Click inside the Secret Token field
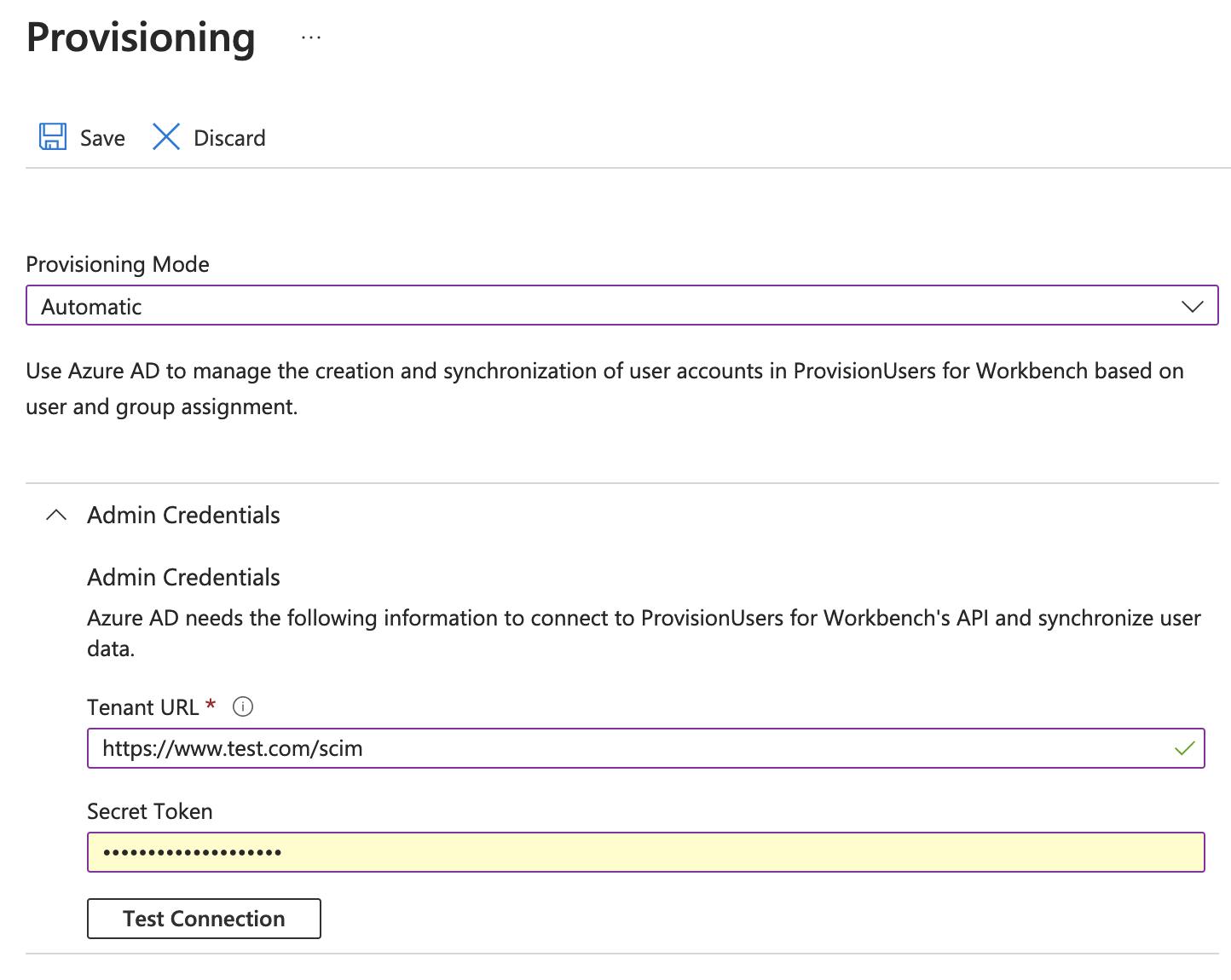 (646, 852)
